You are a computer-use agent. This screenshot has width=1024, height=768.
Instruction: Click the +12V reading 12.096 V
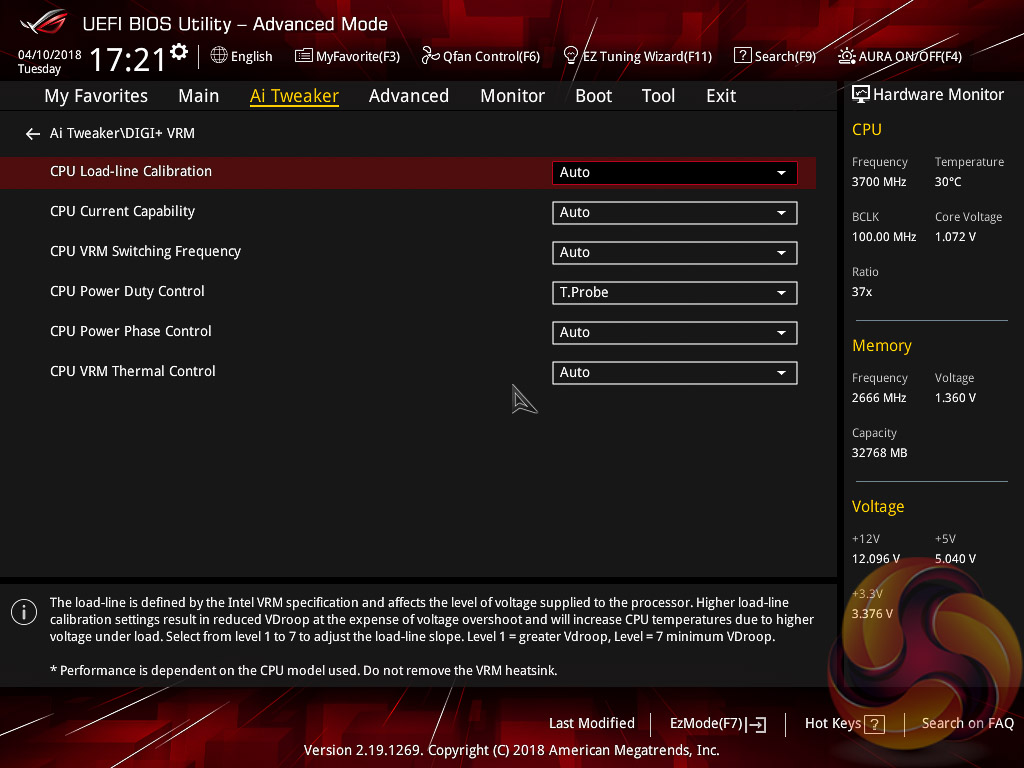tap(876, 559)
